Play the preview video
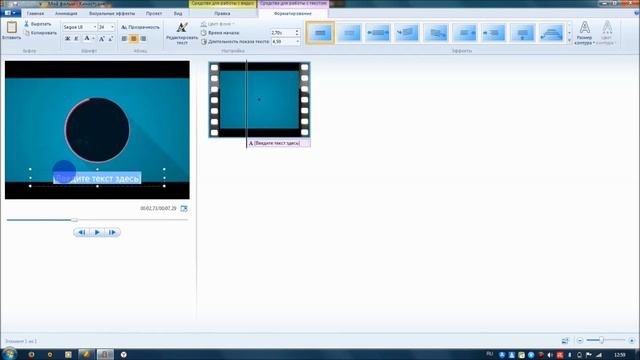640x360 pixels. 97,232
